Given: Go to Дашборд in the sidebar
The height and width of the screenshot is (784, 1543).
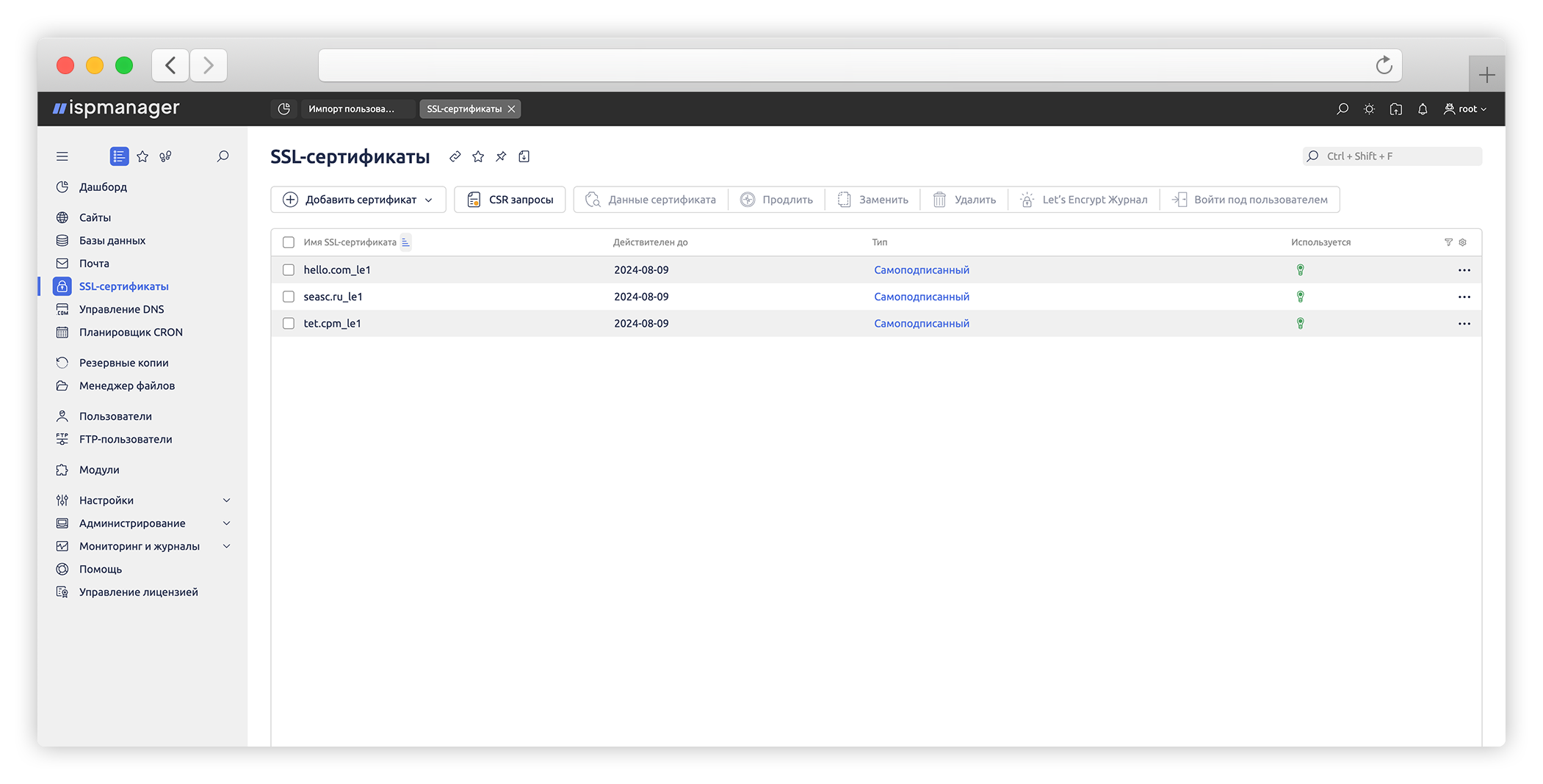Looking at the screenshot, I should [x=103, y=187].
